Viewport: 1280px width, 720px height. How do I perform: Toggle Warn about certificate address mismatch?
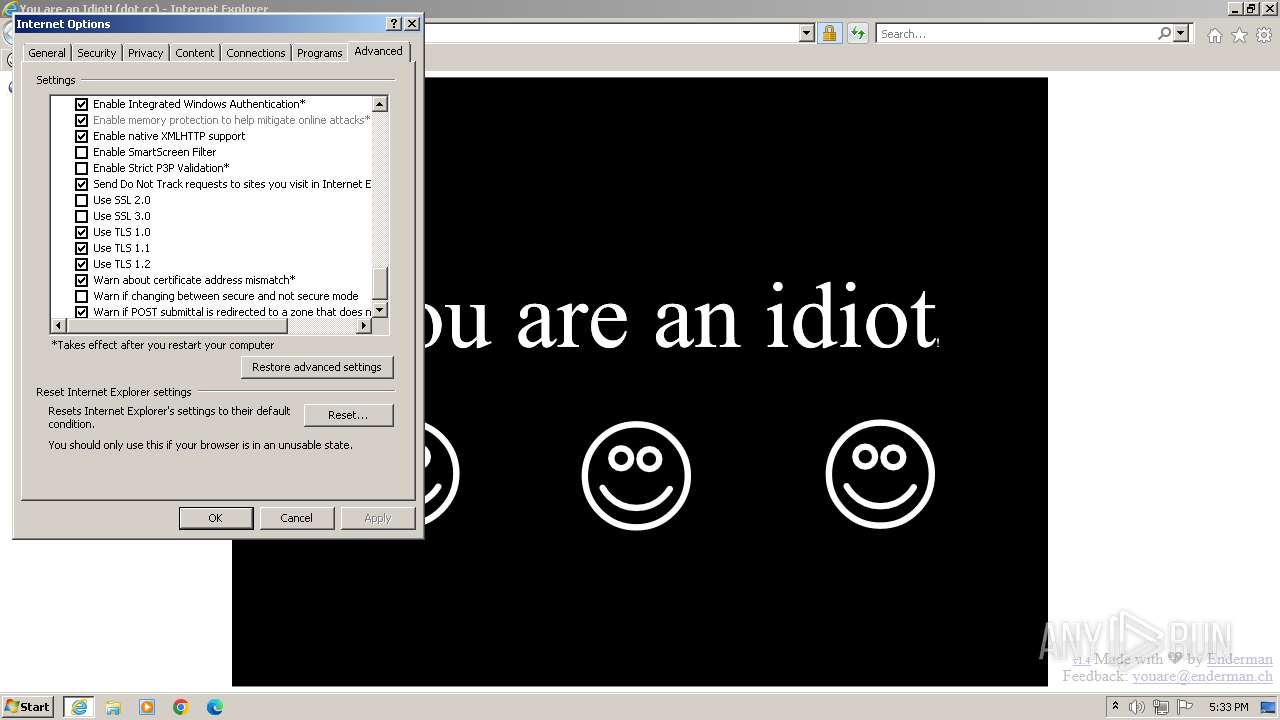tap(82, 280)
